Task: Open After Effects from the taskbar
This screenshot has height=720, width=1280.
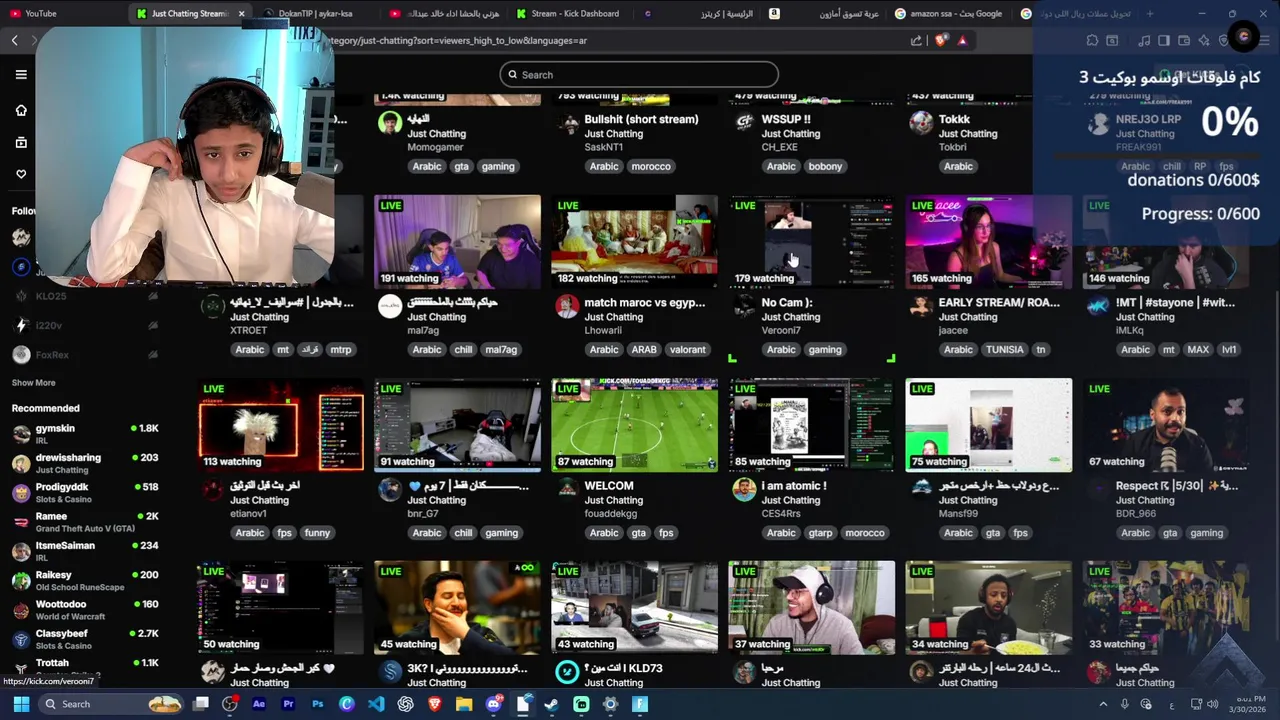Action: coord(259,704)
